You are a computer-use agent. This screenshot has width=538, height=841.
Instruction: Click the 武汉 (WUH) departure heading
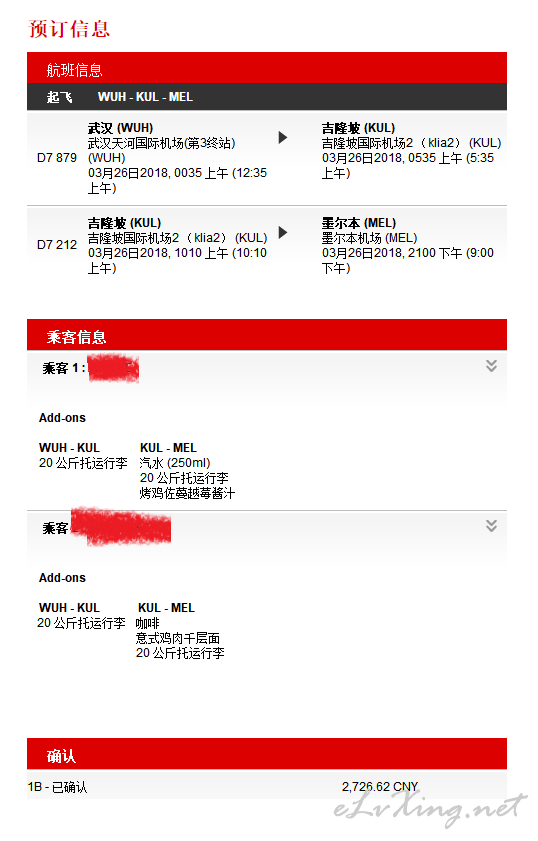point(121,128)
